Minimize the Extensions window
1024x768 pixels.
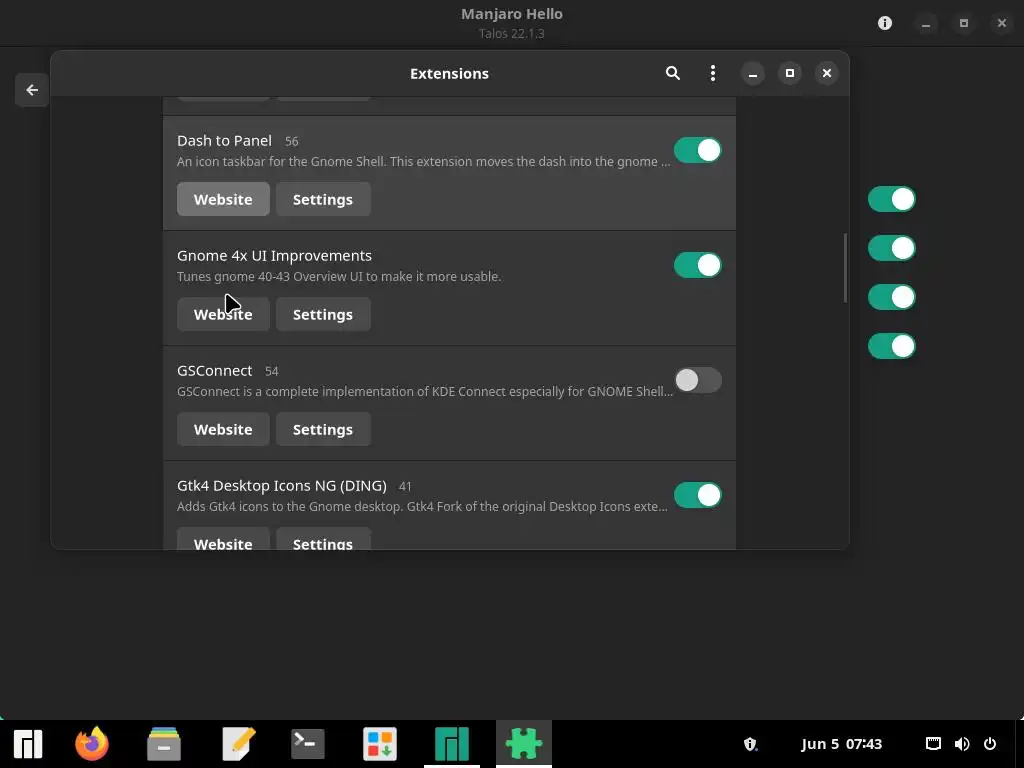(752, 73)
